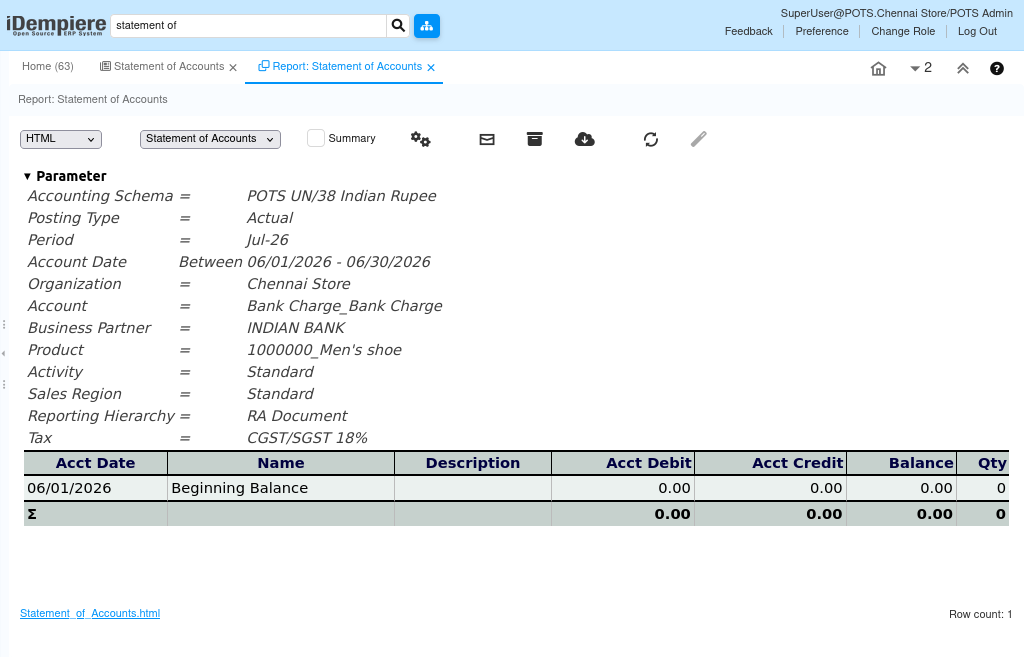Screen dimensions: 1024x657
Task: Click the report wizard pencil icon
Action: coord(699,139)
